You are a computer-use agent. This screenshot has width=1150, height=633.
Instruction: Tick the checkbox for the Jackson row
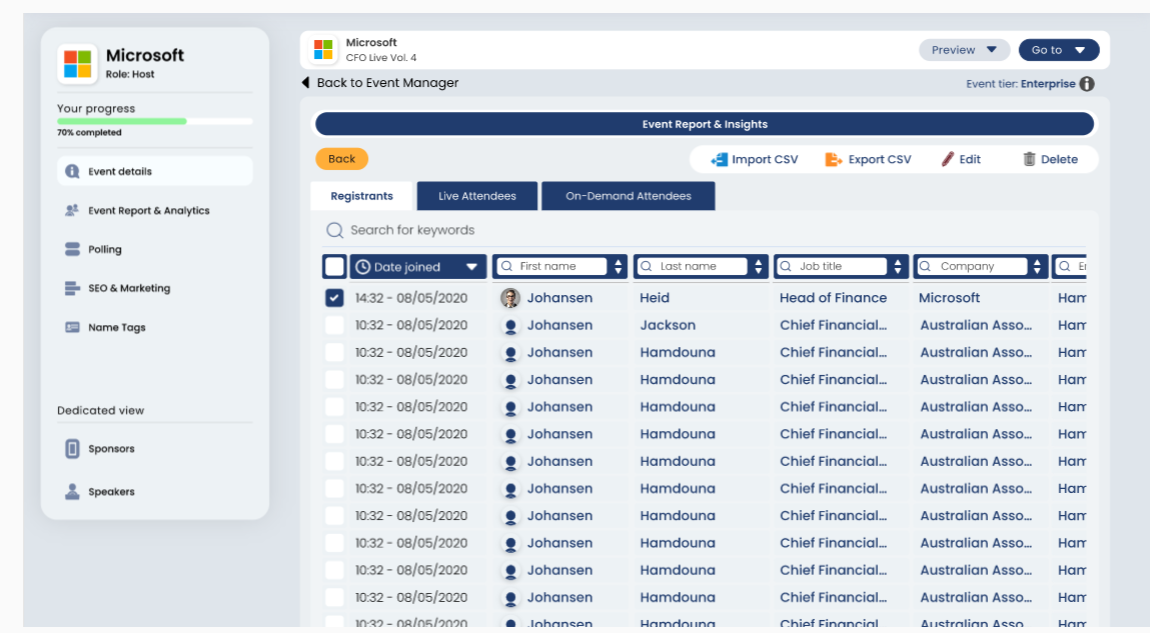[x=334, y=325]
